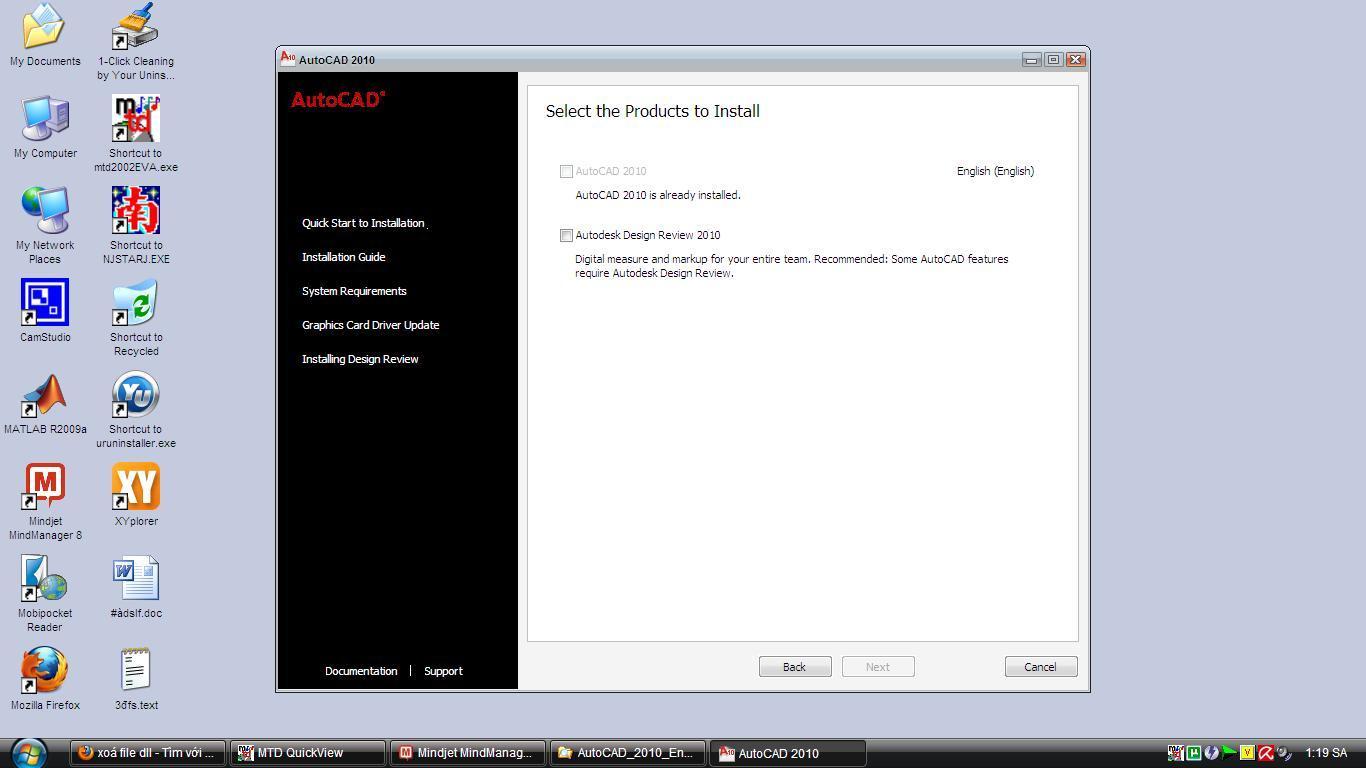Select My Network Places icon
This screenshot has height=768, width=1366.
(45, 210)
